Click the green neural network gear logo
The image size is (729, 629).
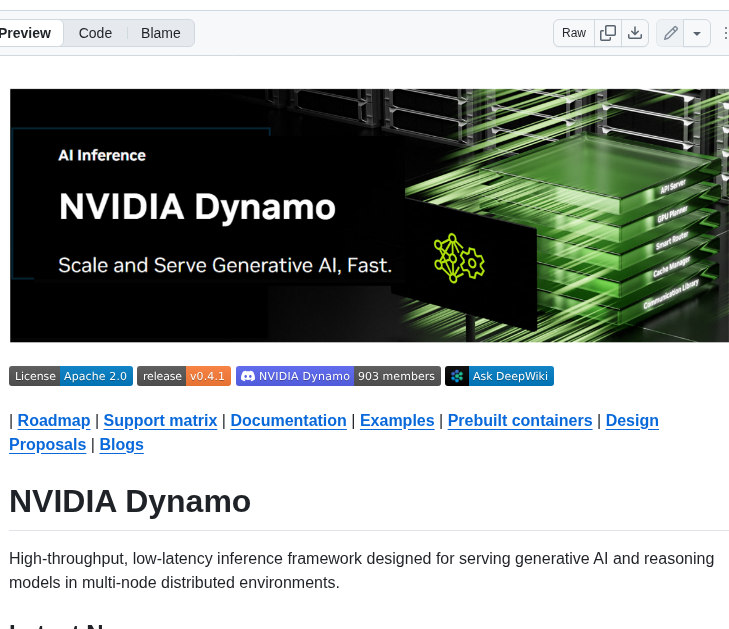(459, 258)
